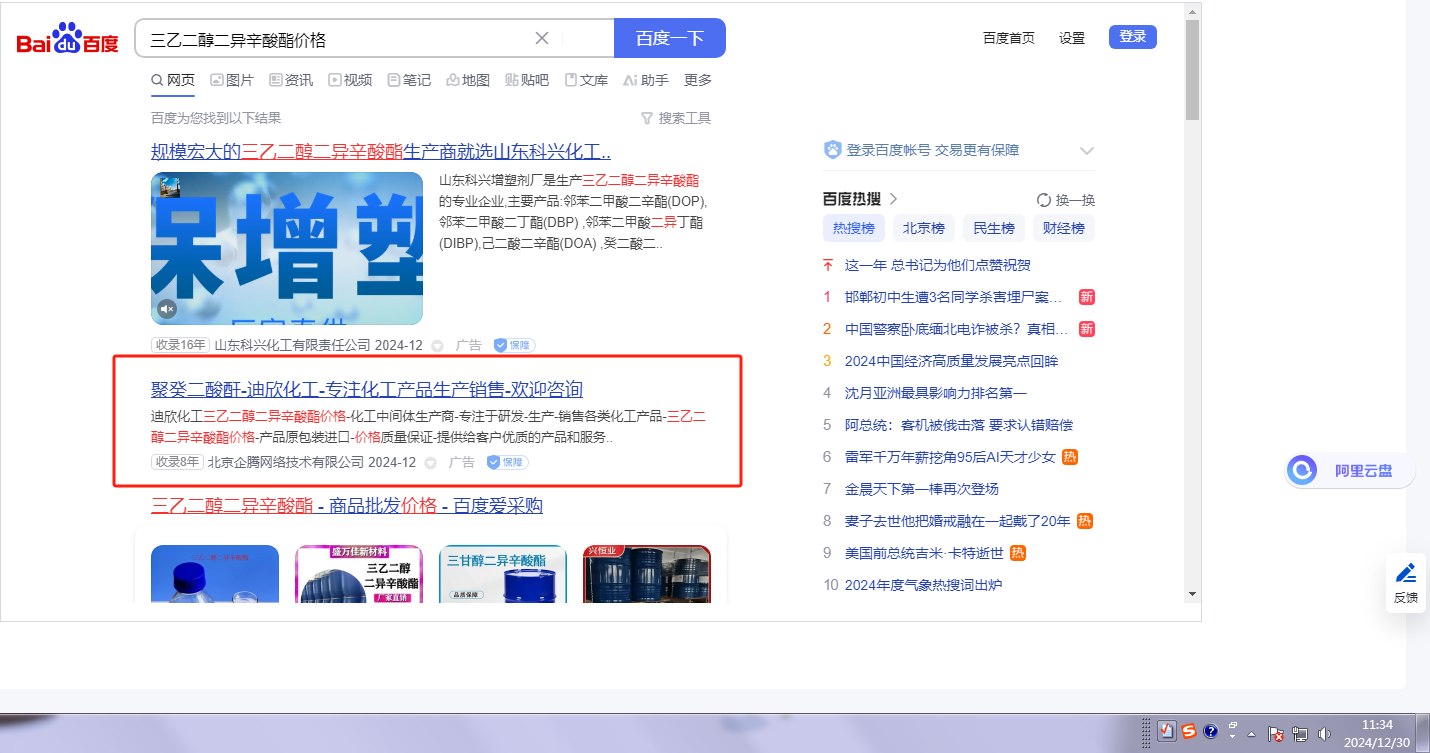Open hot search 金晨天下第一棒再次登场
The image size is (1430, 753).
(x=922, y=489)
